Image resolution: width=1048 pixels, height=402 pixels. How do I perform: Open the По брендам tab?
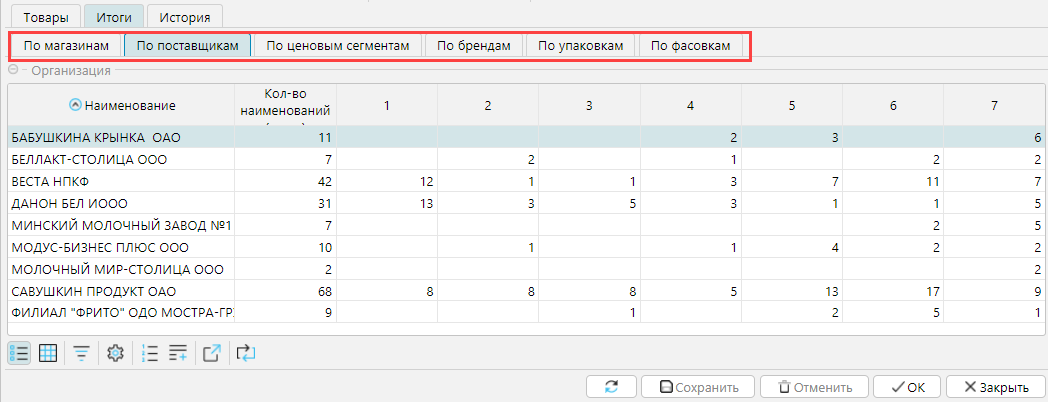click(474, 46)
